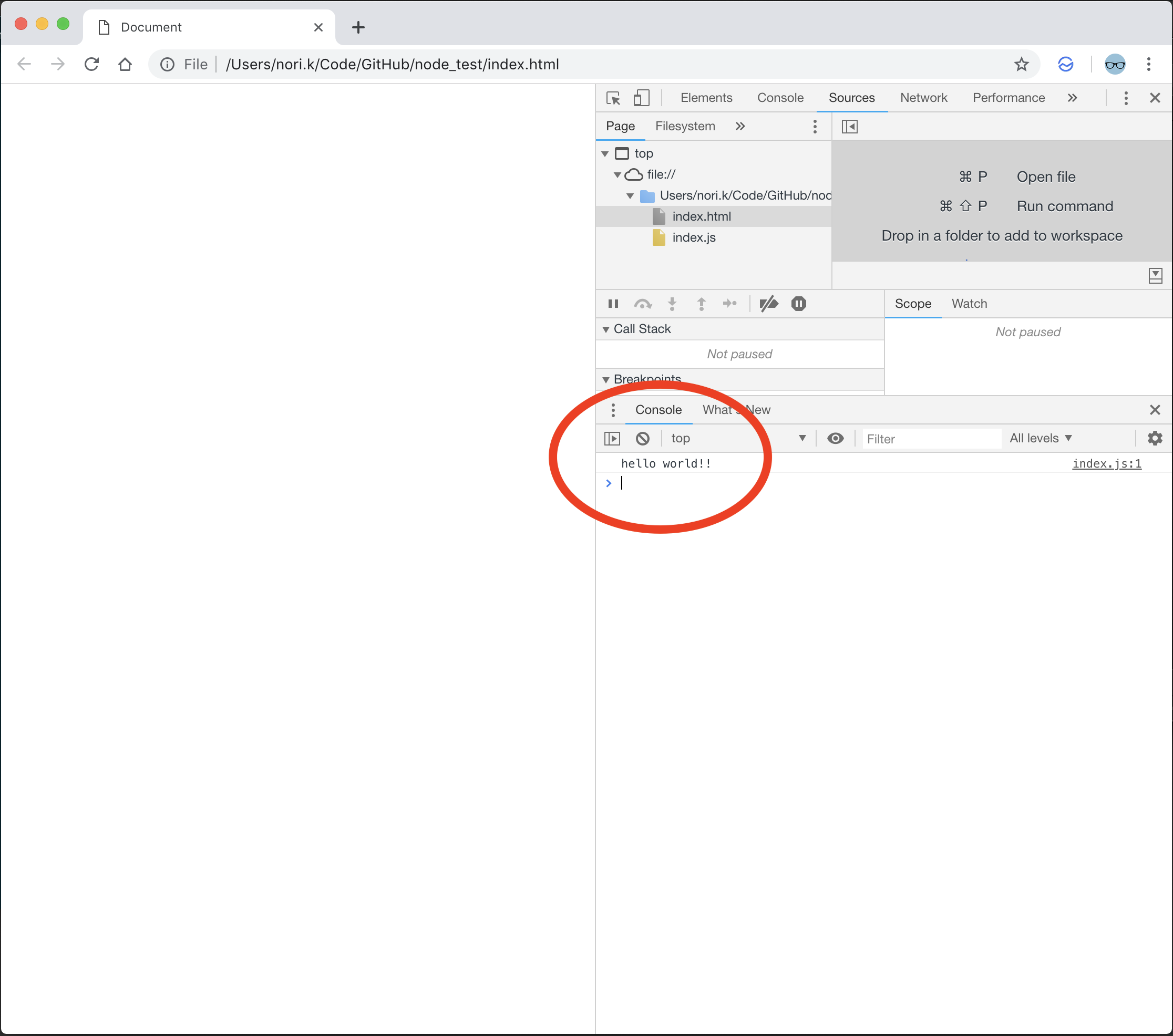Screen dimensions: 1173x1036
Task: Open the Watch tab
Action: 969,304
